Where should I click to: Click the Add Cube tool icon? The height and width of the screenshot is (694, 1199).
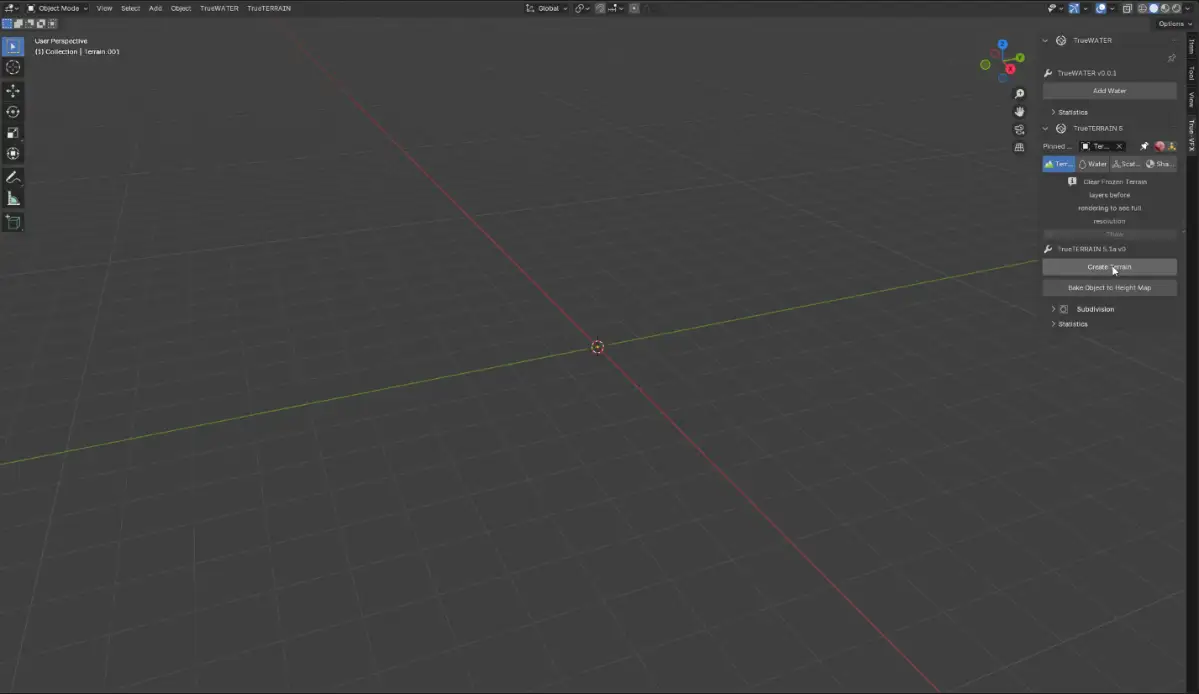point(13,222)
